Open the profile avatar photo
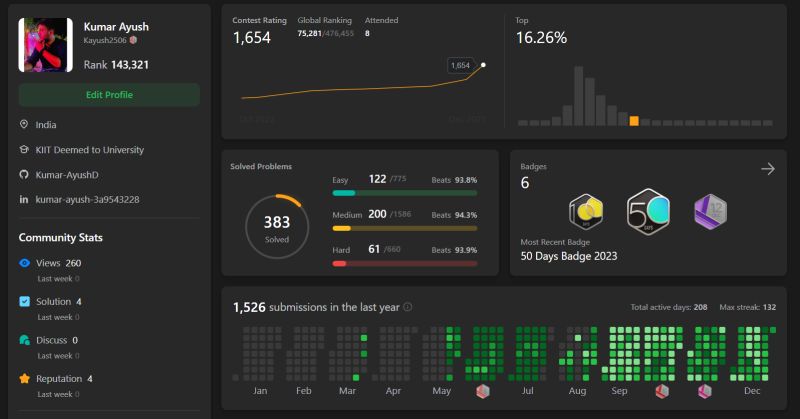800x419 pixels. 45,45
